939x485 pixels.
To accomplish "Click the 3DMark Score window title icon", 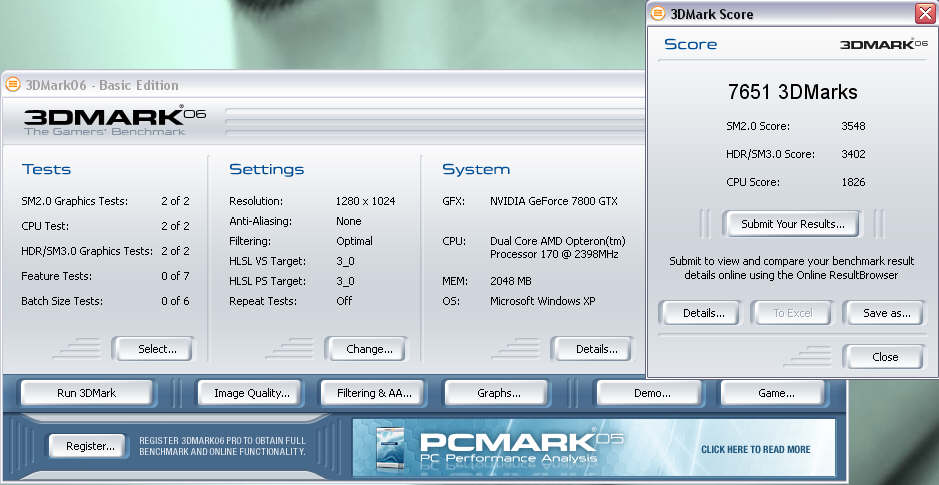I will click(658, 13).
